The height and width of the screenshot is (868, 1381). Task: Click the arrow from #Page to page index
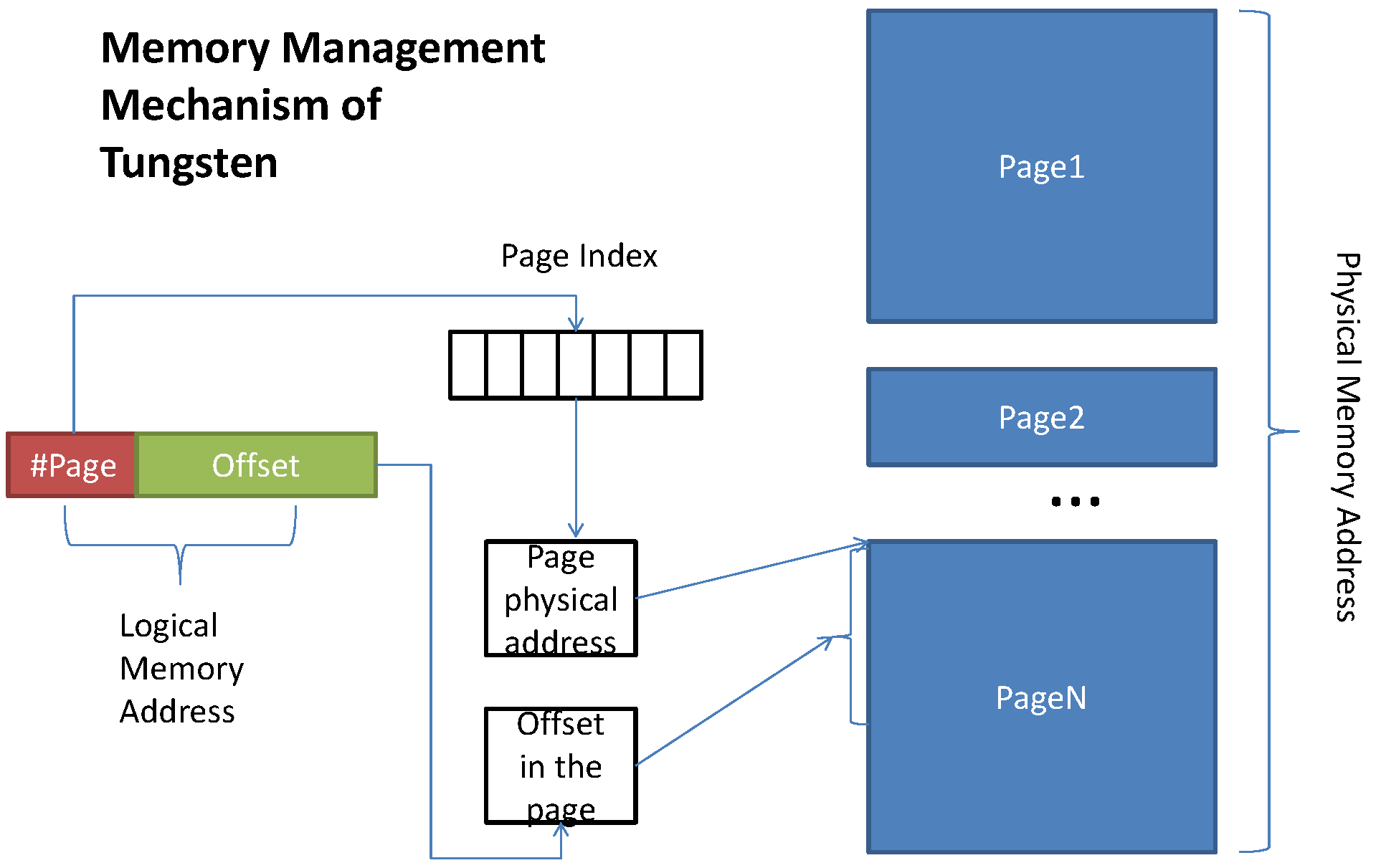coord(300,270)
